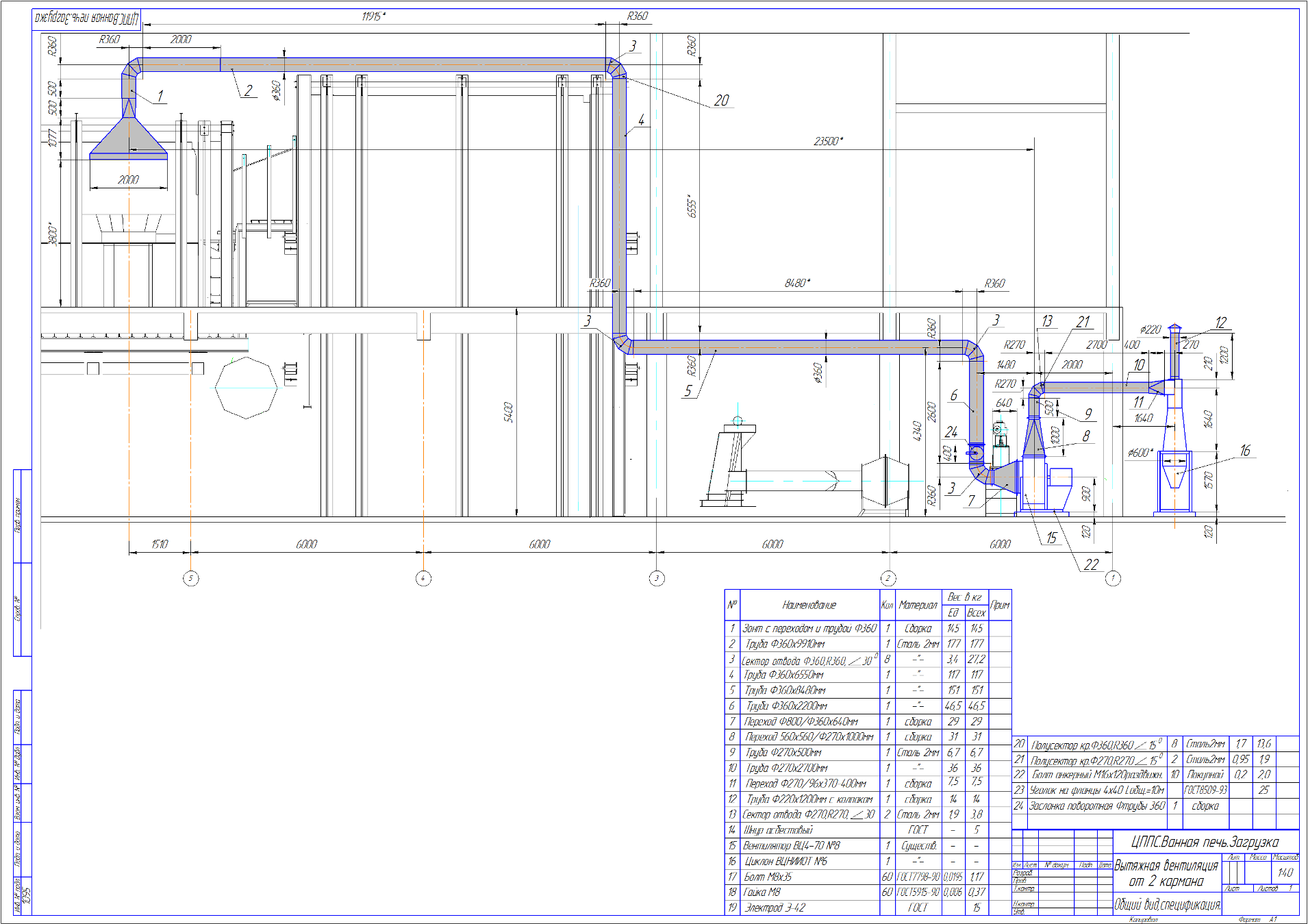This screenshot has height=924, width=1308.
Task: Click dimension '11915*' at top
Action: (x=373, y=16)
